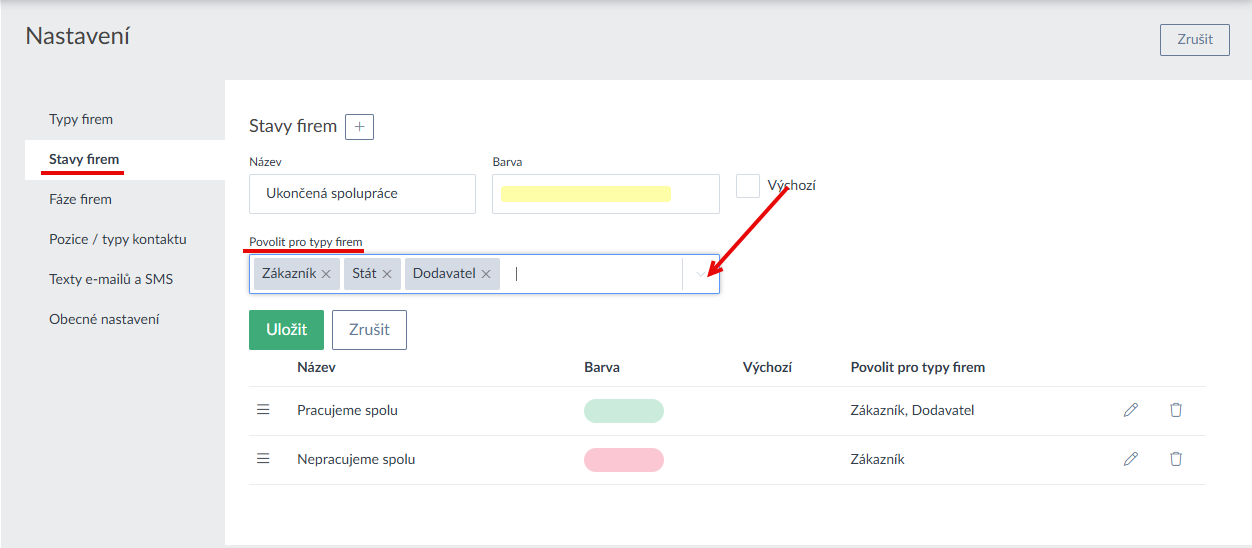This screenshot has width=1252, height=548.
Task: Select Texty e-mailů a SMS
Action: click(111, 279)
